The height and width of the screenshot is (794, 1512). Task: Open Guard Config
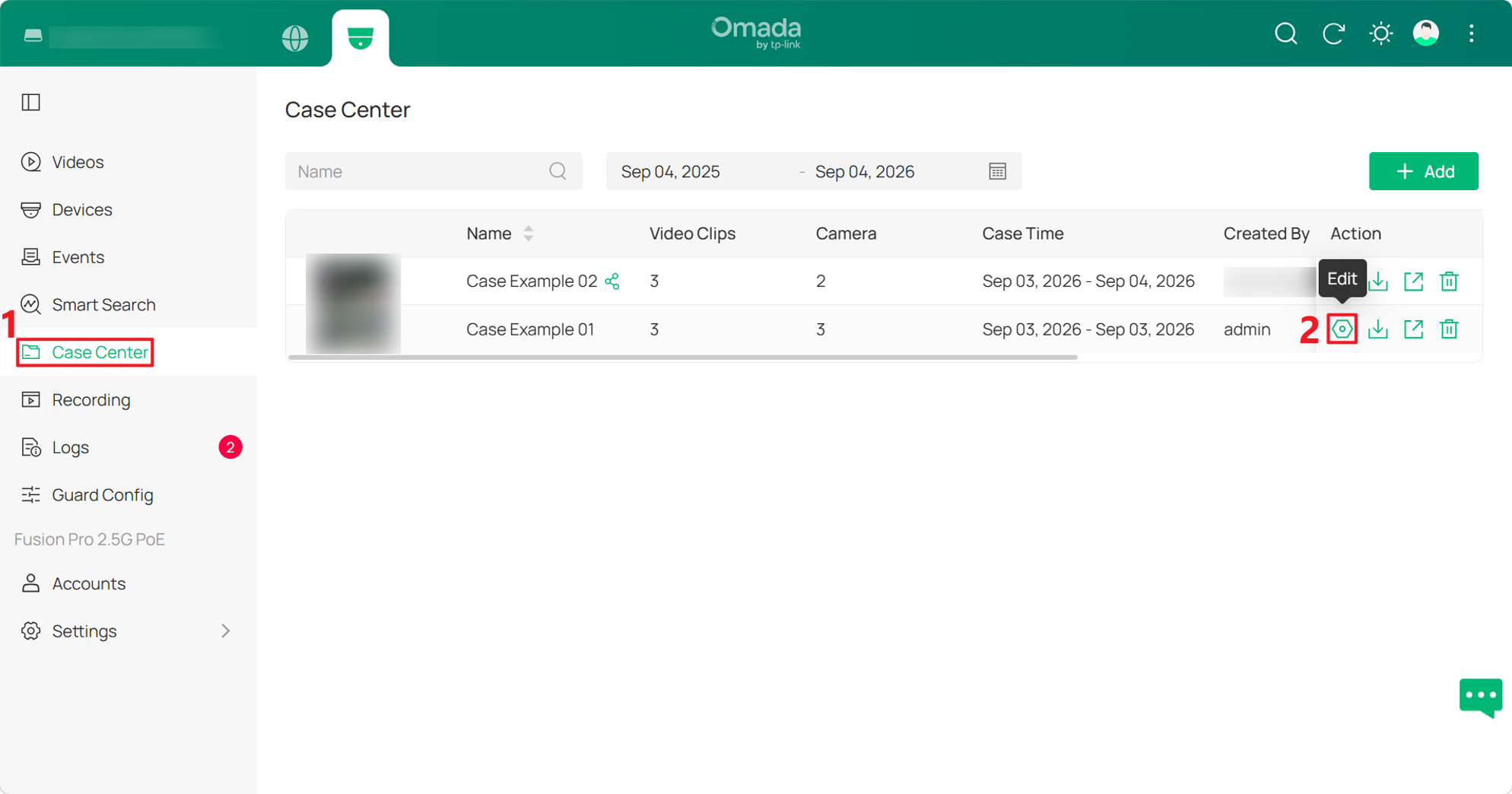pos(102,494)
